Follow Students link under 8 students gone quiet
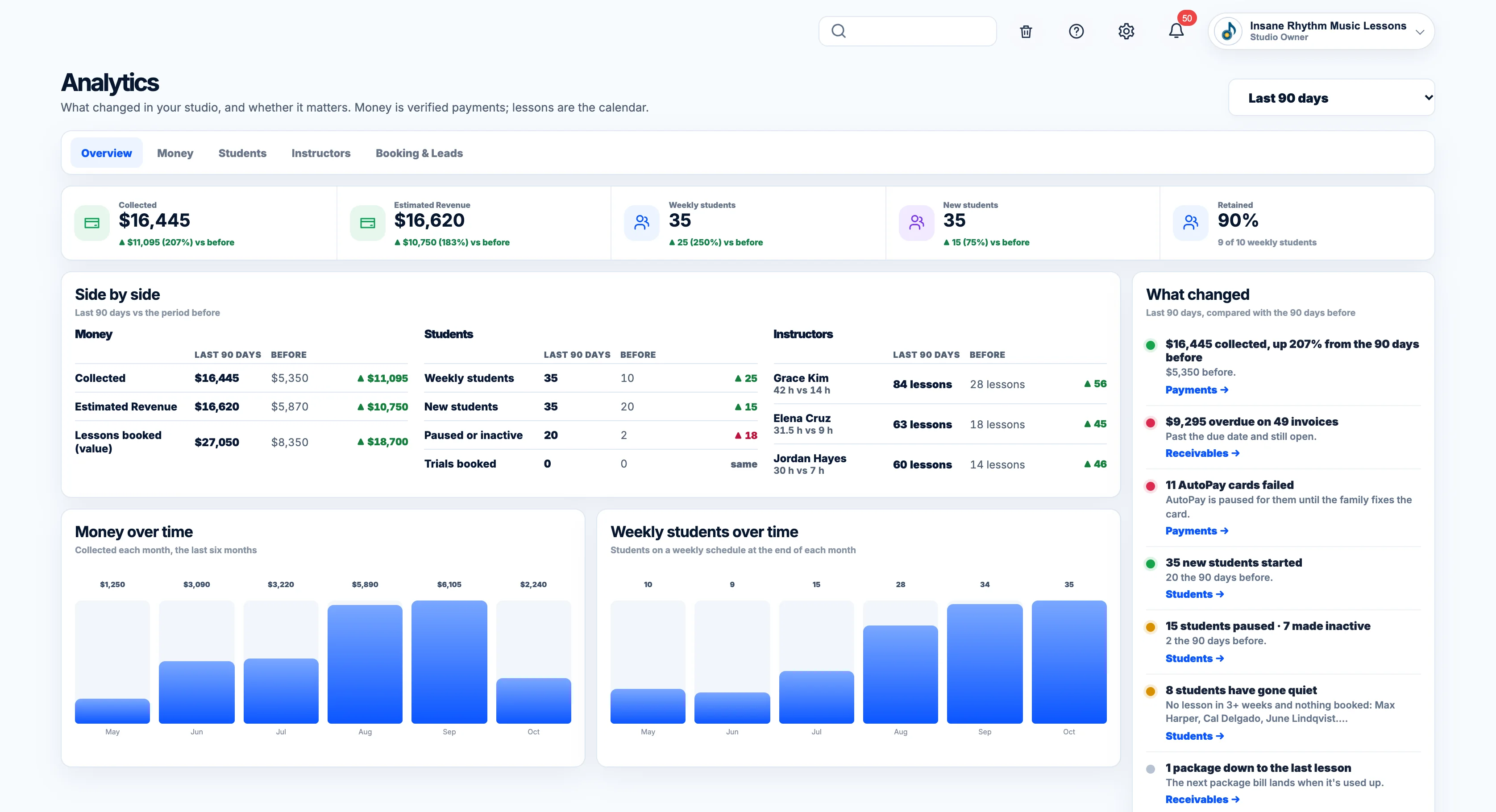The width and height of the screenshot is (1496, 812). coord(1195,737)
